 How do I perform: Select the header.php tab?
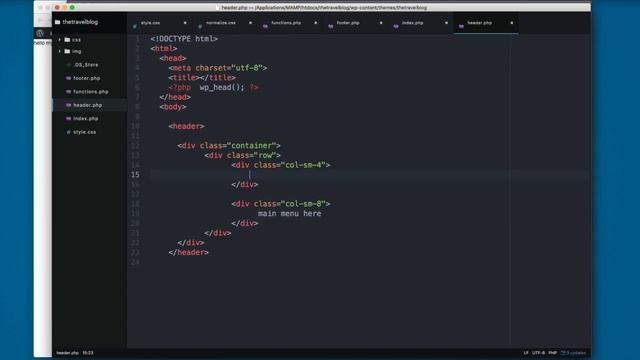pos(486,23)
